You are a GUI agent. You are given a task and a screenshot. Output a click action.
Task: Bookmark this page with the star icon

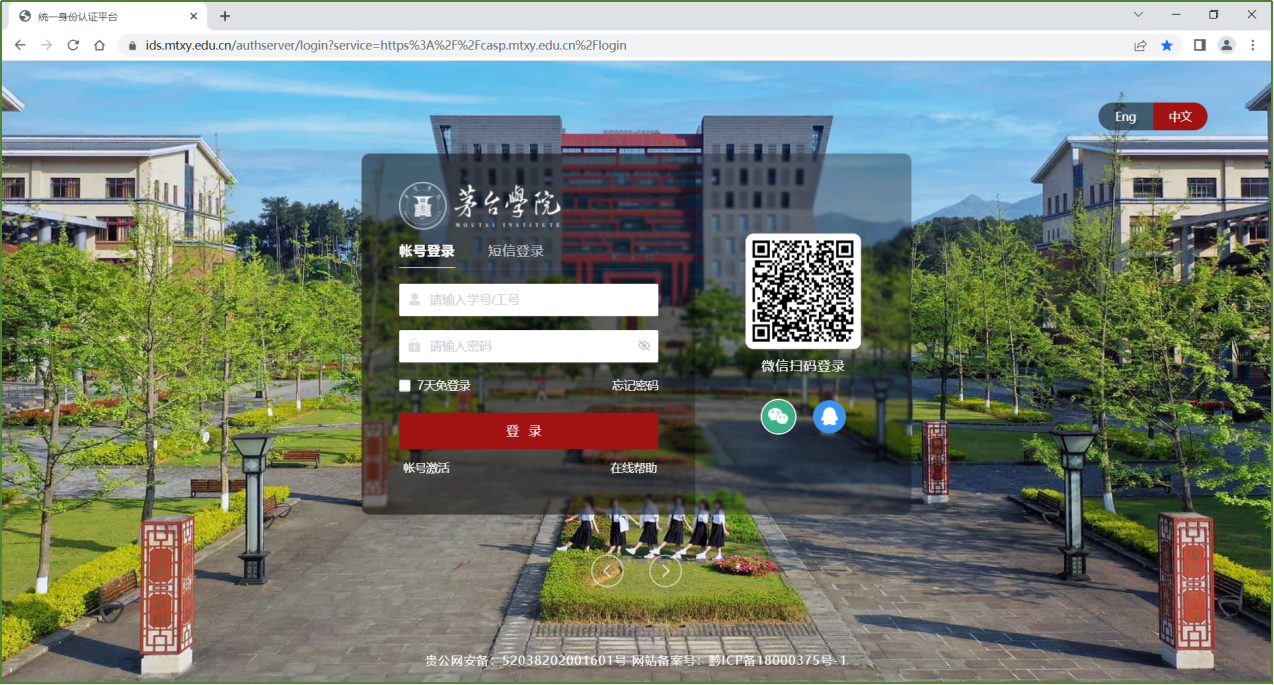click(1167, 45)
